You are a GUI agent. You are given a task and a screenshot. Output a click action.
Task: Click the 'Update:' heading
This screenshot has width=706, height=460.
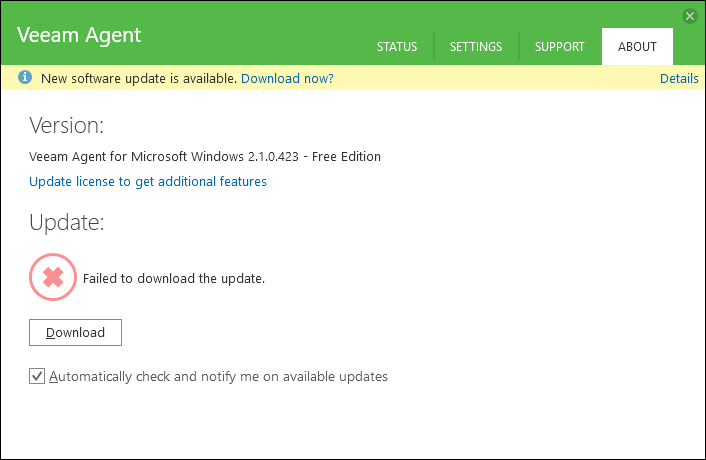67,222
